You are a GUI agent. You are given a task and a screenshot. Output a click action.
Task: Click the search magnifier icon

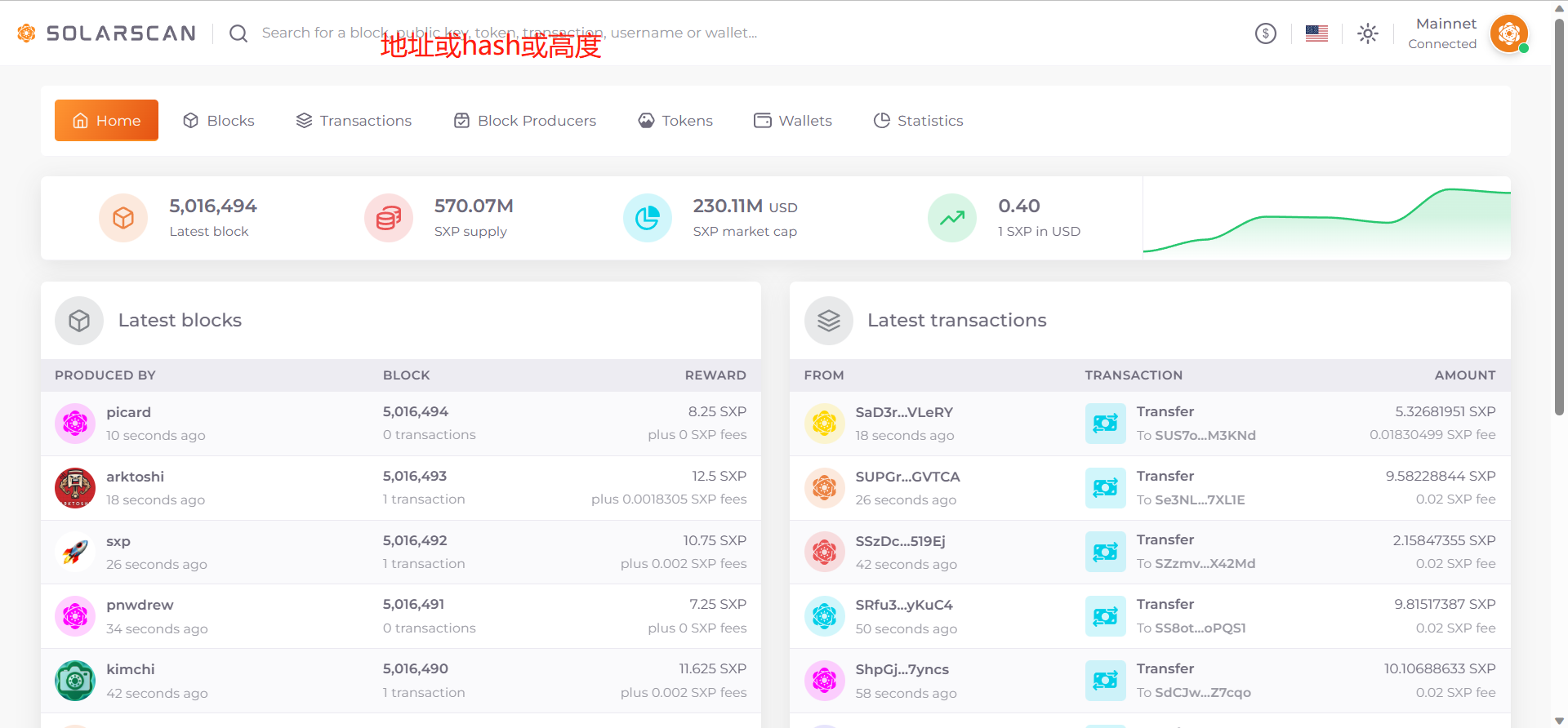point(238,33)
